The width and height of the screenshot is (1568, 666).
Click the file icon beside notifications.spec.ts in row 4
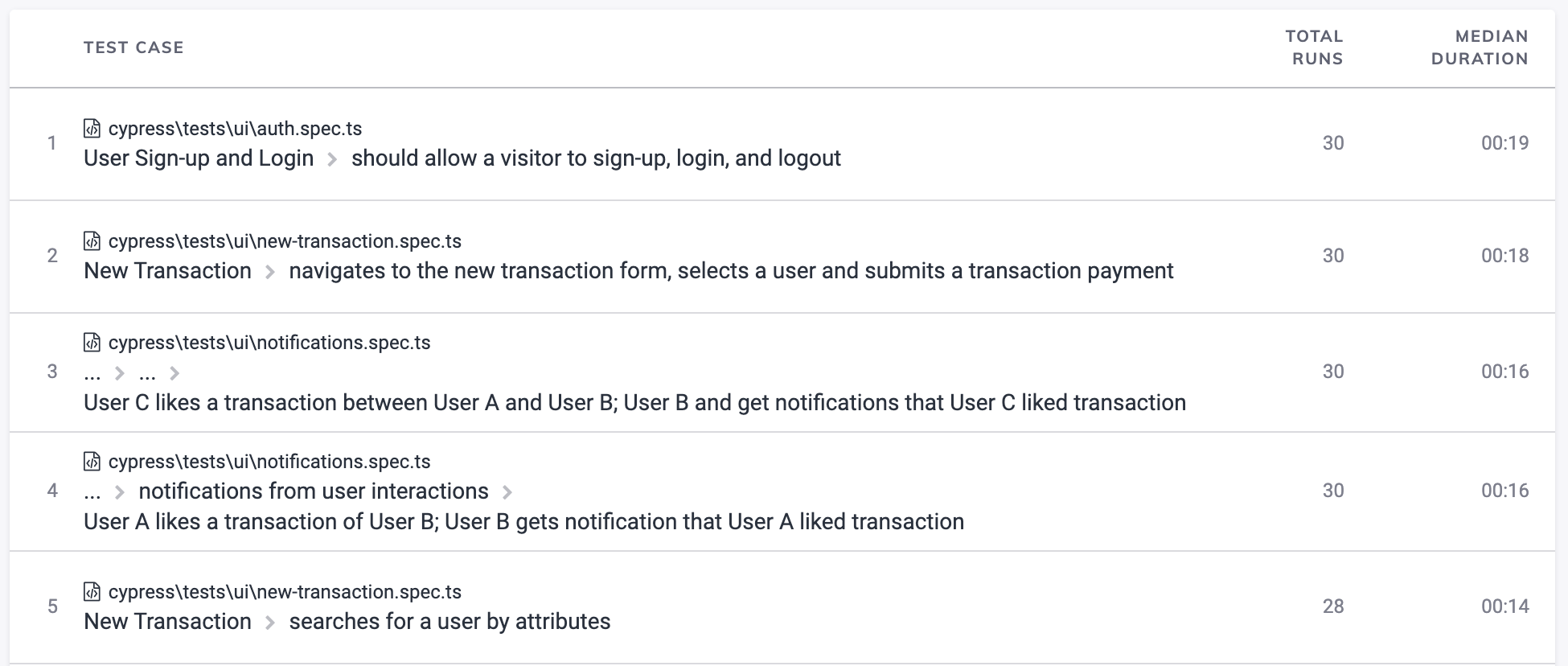pyautogui.click(x=92, y=461)
